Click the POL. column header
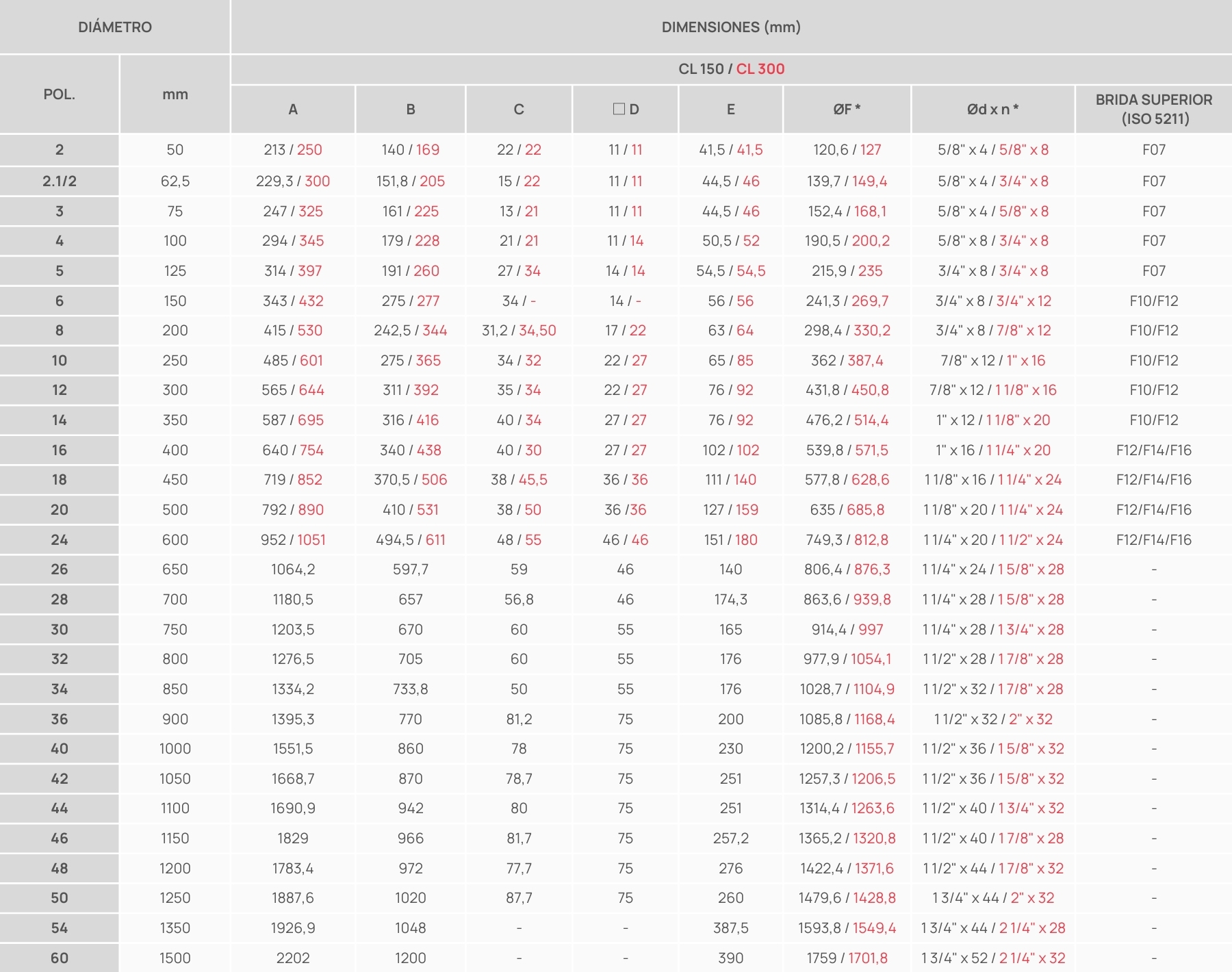The height and width of the screenshot is (972, 1232). (60, 94)
